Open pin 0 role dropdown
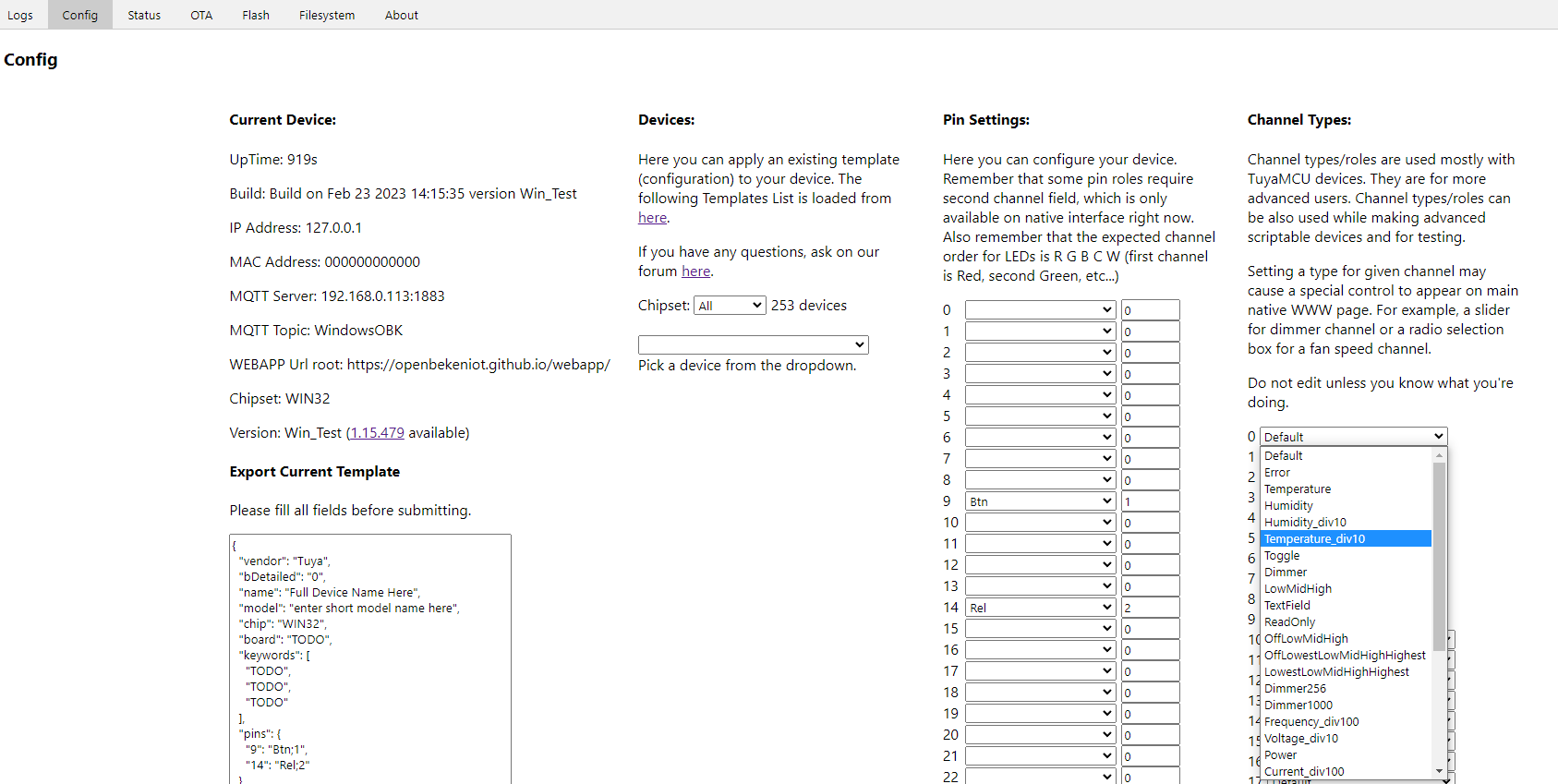This screenshot has width=1558, height=784. click(x=1041, y=309)
